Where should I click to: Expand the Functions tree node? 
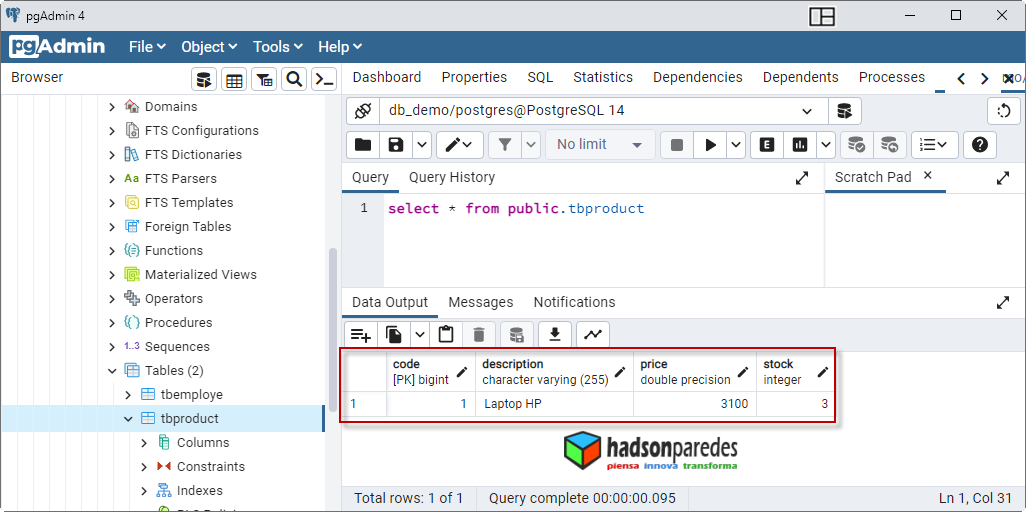pos(112,251)
